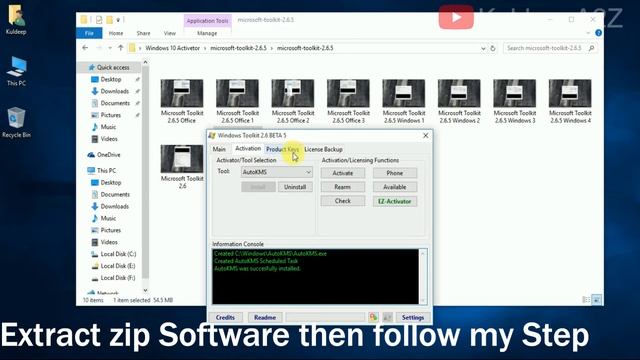The width and height of the screenshot is (640, 360).
Task: Open Readme in Toolkit footer
Action: pyautogui.click(x=265, y=317)
